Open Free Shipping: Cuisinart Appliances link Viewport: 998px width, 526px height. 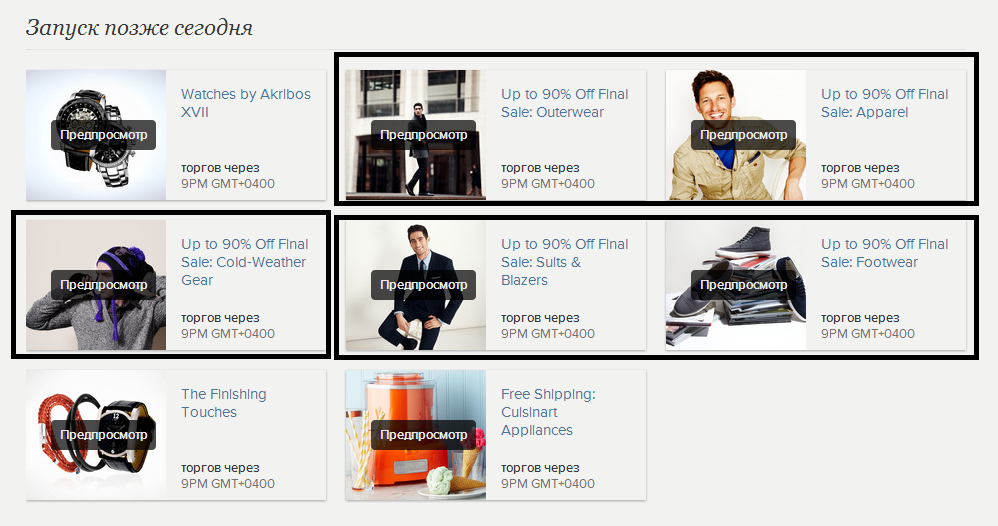coord(548,412)
